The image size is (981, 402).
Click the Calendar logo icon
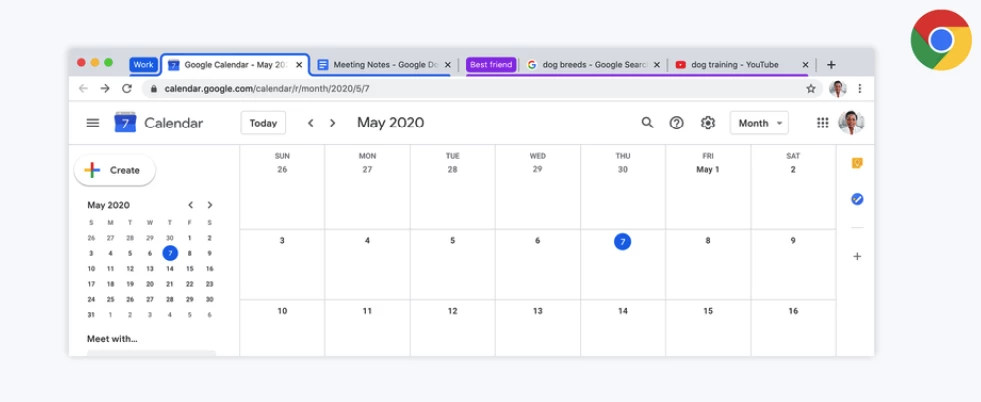tap(125, 123)
